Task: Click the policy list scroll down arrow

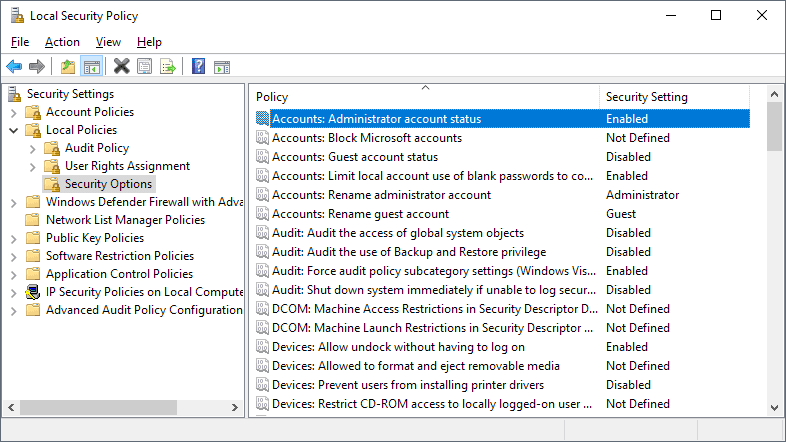Action: [x=774, y=408]
